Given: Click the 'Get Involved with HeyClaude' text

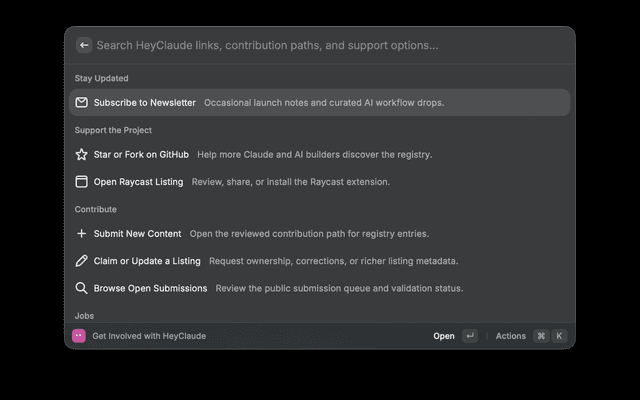Looking at the screenshot, I should [x=149, y=336].
